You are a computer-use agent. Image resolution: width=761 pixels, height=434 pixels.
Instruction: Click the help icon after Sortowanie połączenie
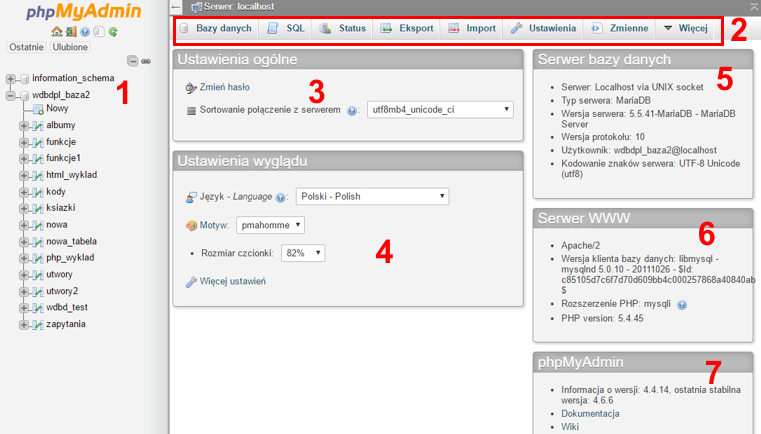[352, 111]
